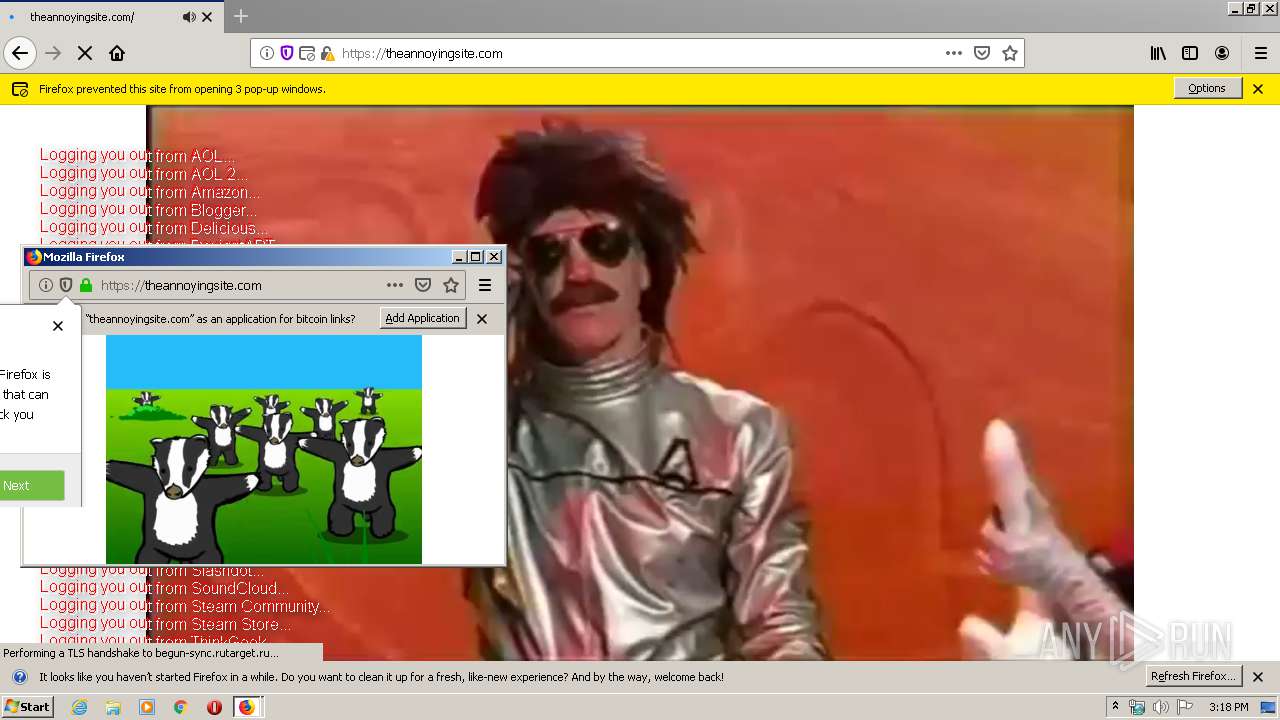
Task: Open hamburger menu in small Firefox window
Action: coord(485,285)
